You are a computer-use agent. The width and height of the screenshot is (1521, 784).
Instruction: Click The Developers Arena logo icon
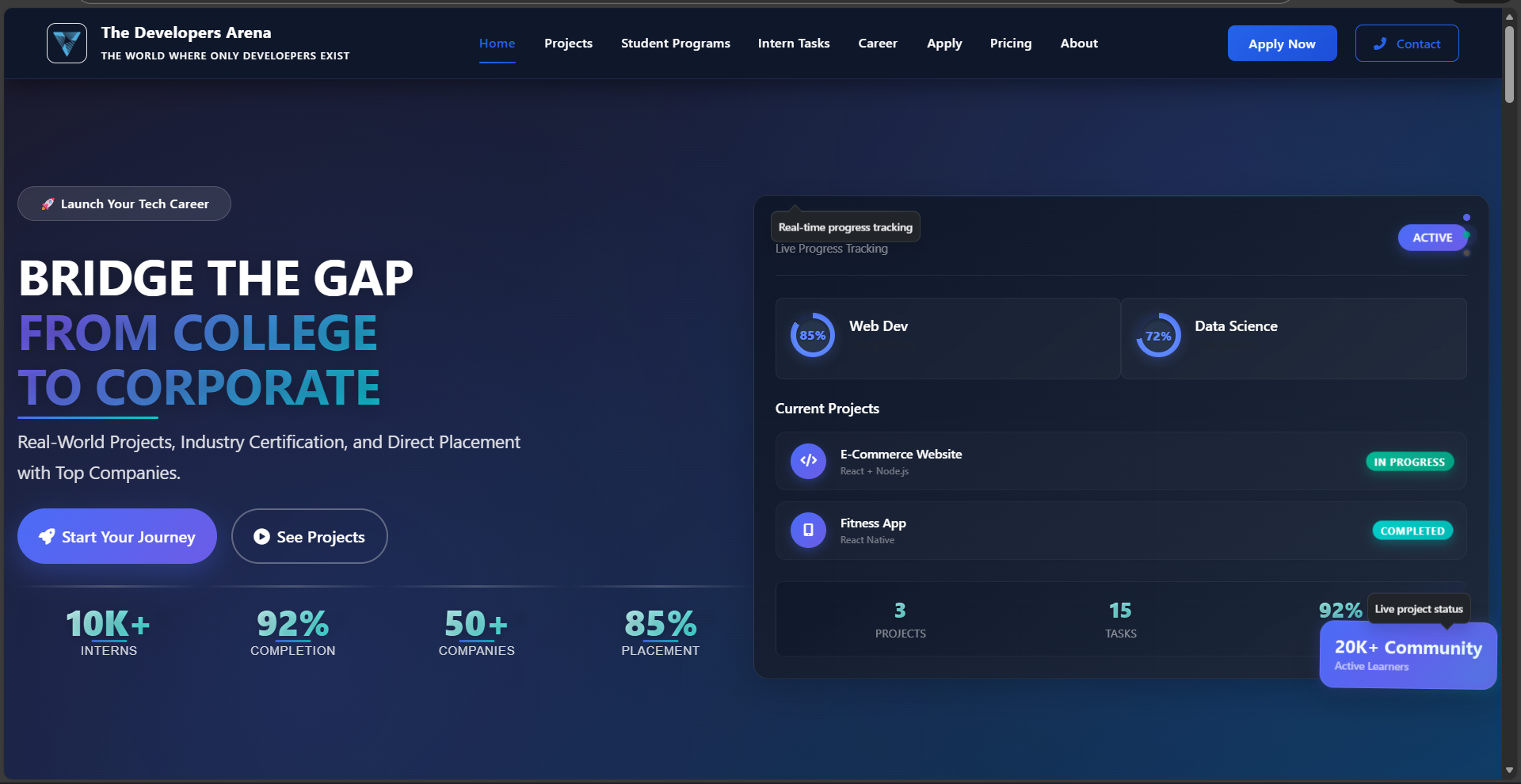pos(67,43)
